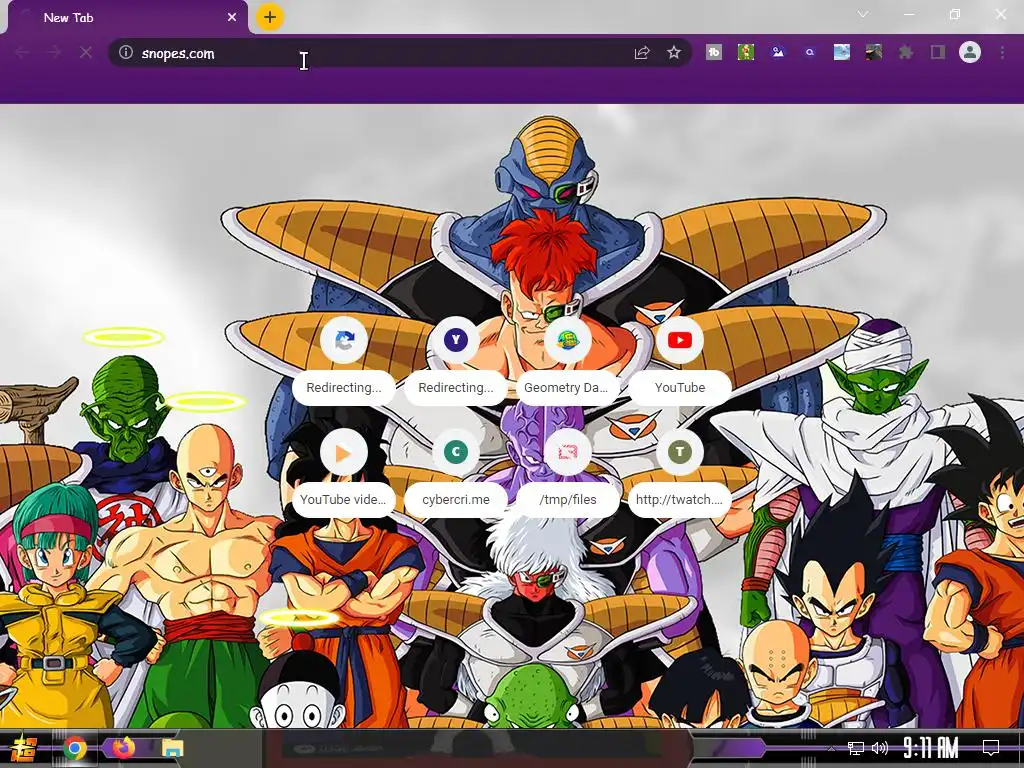Open the cybercri.me shortcut
1024x768 pixels.
[x=456, y=472]
